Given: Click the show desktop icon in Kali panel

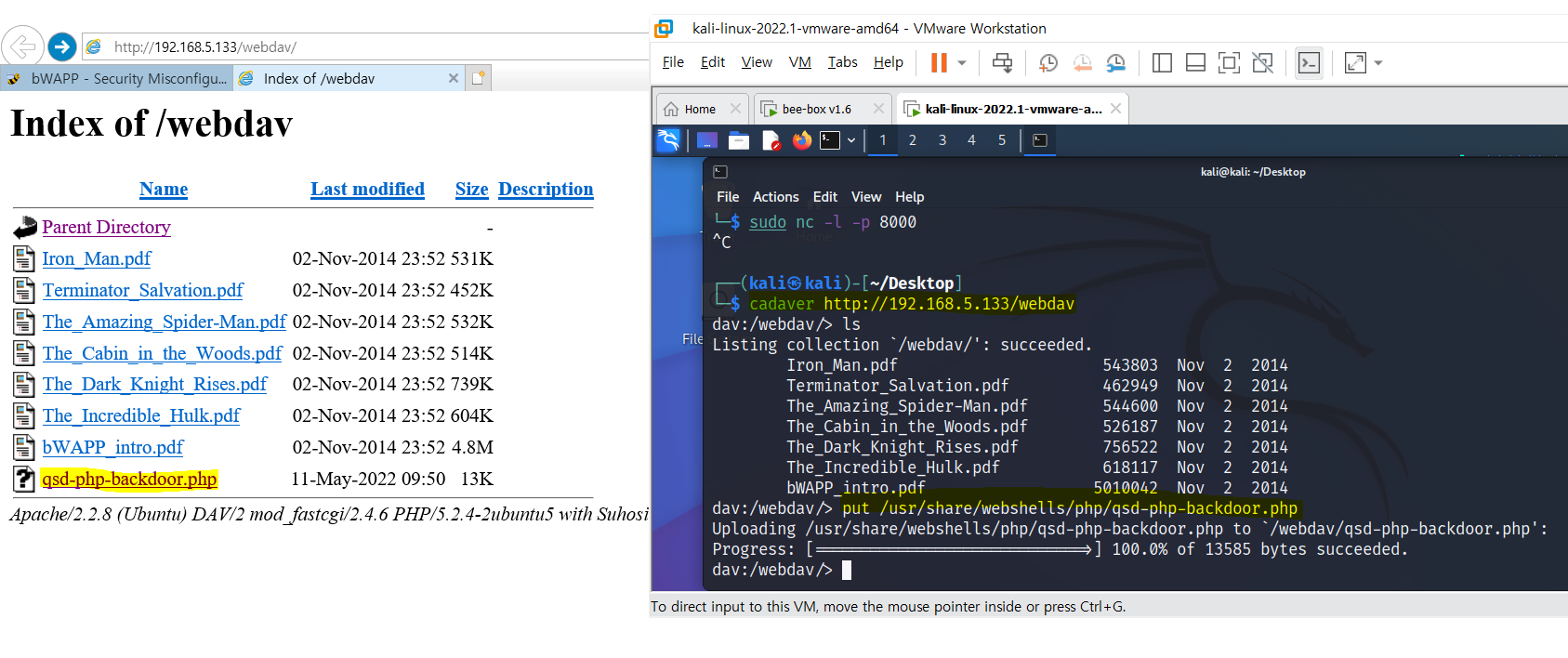Looking at the screenshot, I should 707,140.
